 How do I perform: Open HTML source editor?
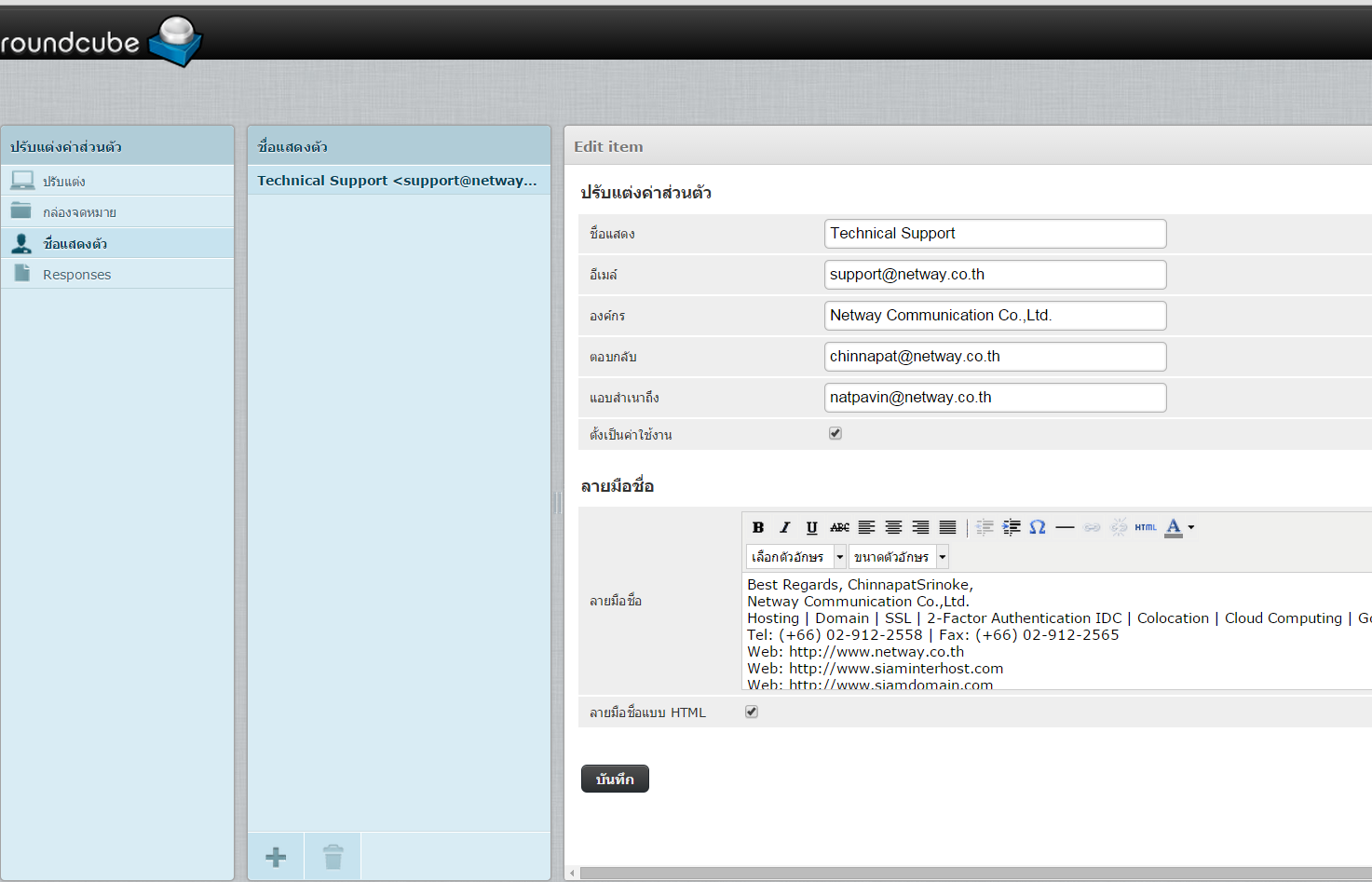[1146, 527]
